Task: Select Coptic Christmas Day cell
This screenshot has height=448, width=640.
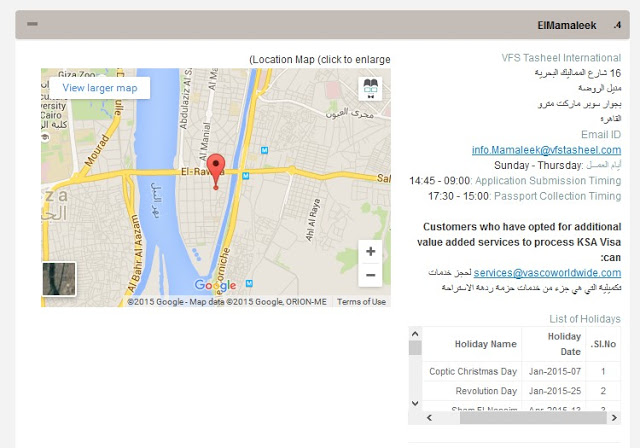Action: [x=472, y=371]
